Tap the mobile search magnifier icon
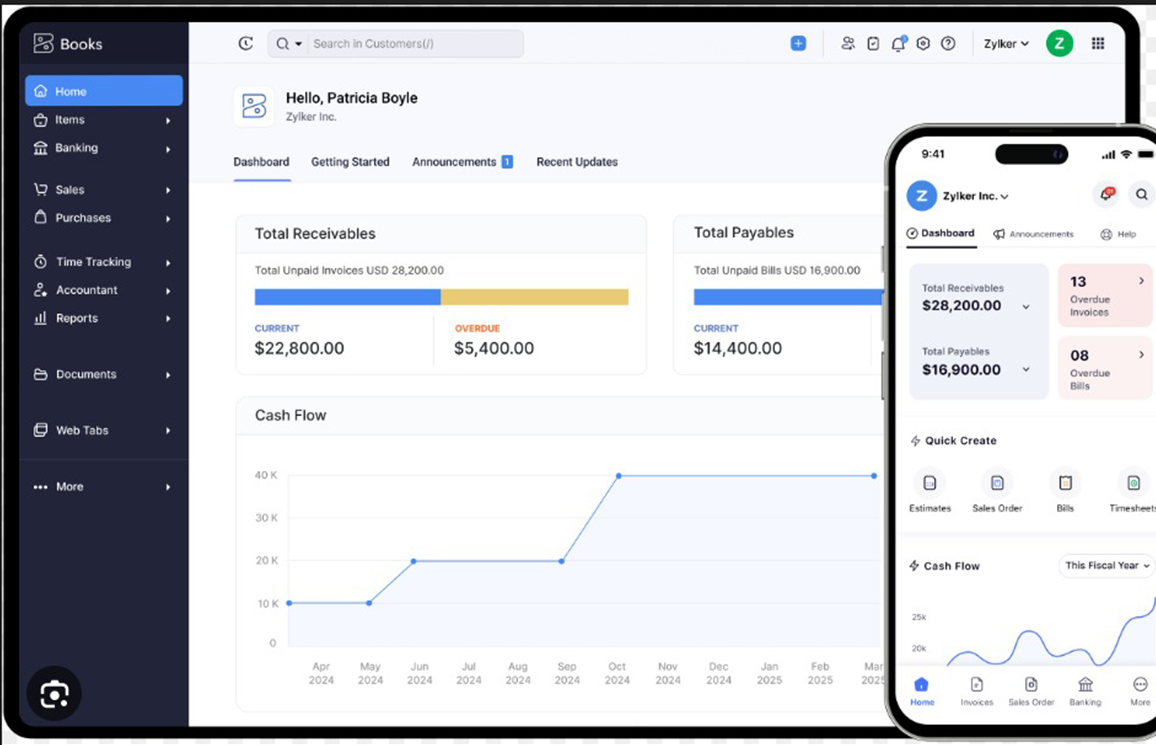The height and width of the screenshot is (745, 1156). 1140,195
